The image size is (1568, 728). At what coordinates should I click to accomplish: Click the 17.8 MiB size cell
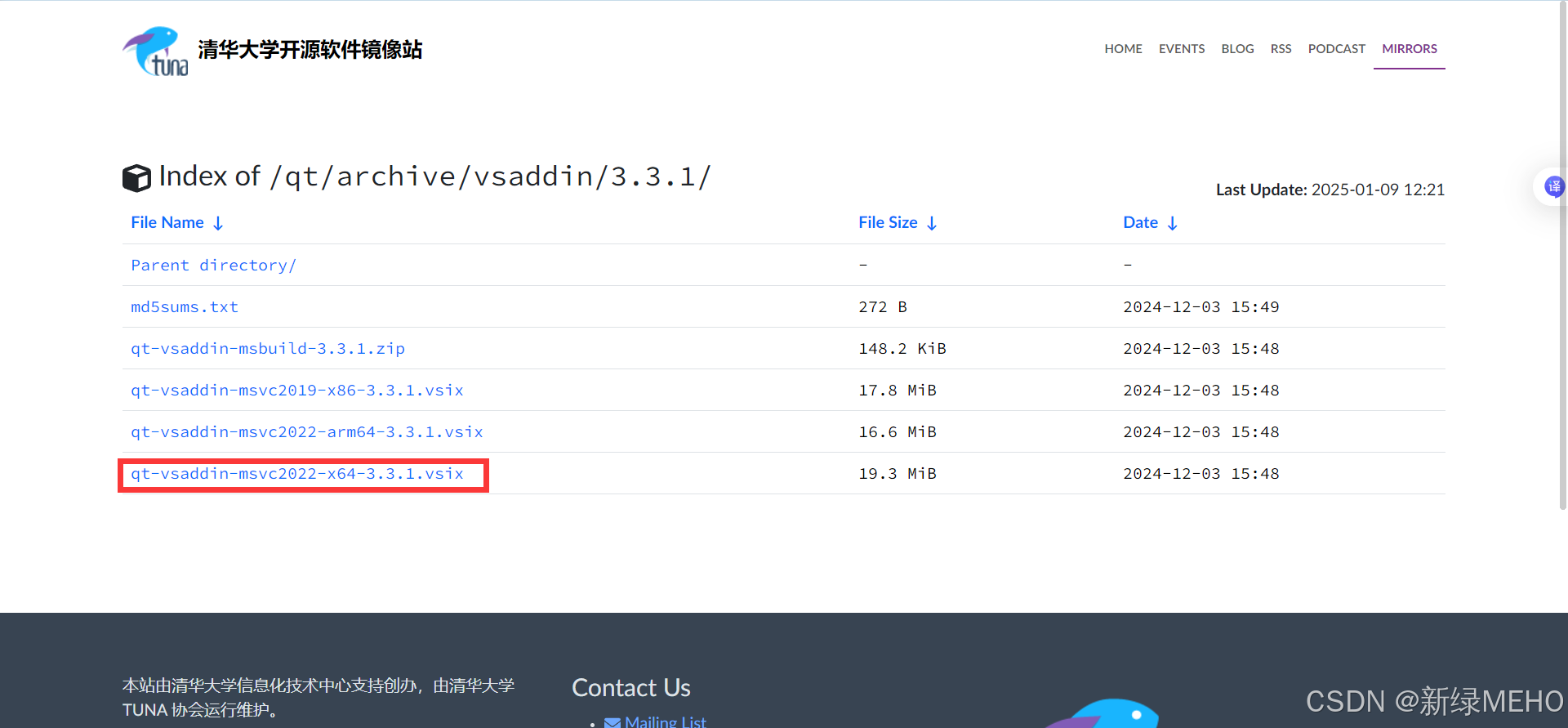(898, 391)
